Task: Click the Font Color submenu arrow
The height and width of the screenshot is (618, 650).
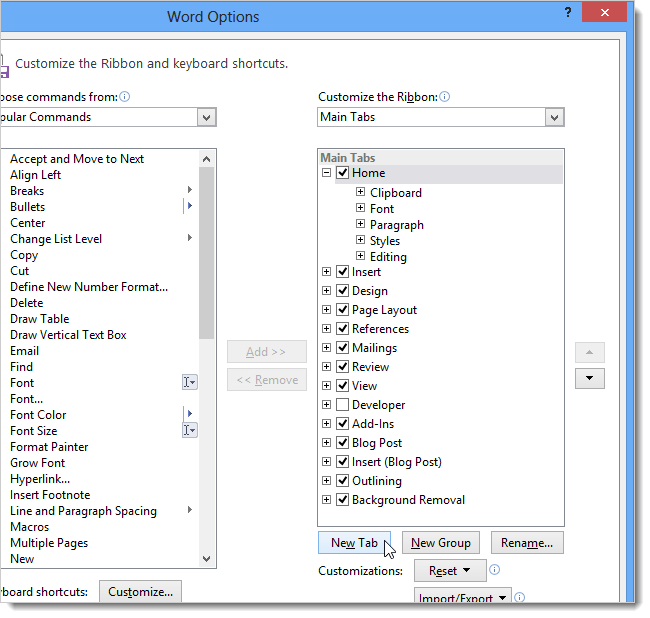Action: [x=190, y=413]
